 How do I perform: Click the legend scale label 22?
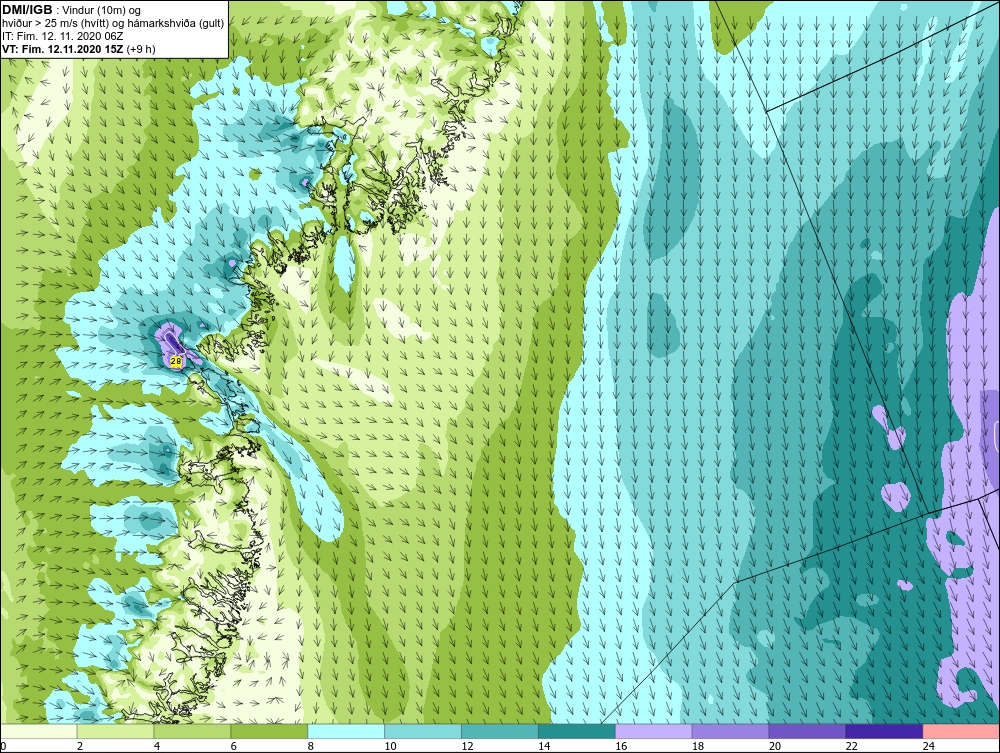click(852, 746)
